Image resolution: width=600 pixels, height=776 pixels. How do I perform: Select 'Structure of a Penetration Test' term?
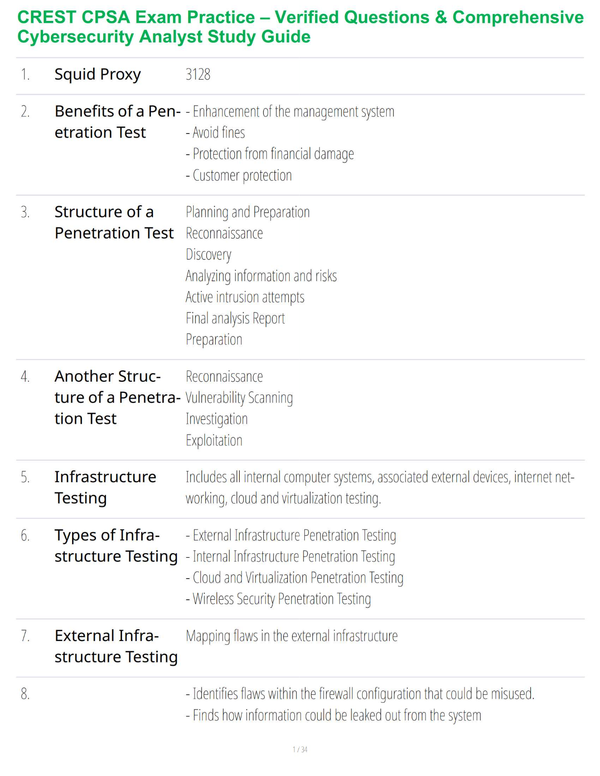[x=114, y=222]
